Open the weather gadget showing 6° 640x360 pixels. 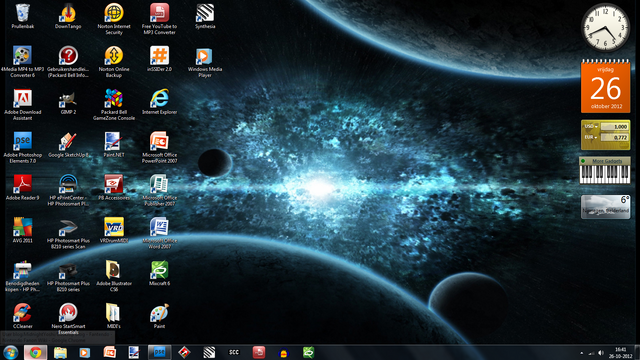point(605,207)
